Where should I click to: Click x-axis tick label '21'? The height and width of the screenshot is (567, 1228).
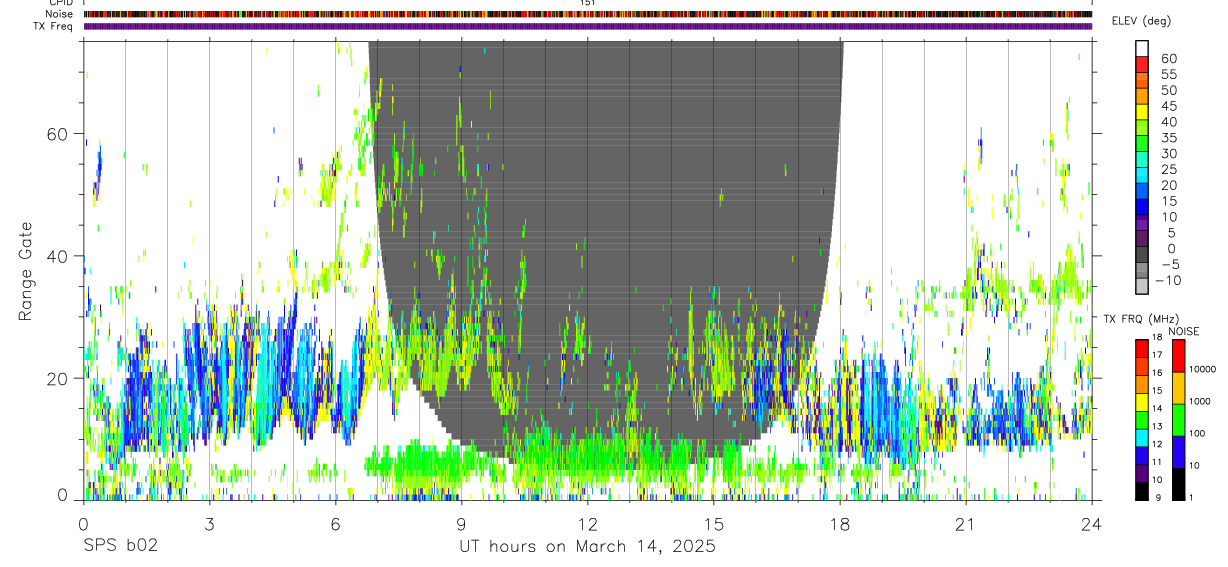[x=966, y=524]
